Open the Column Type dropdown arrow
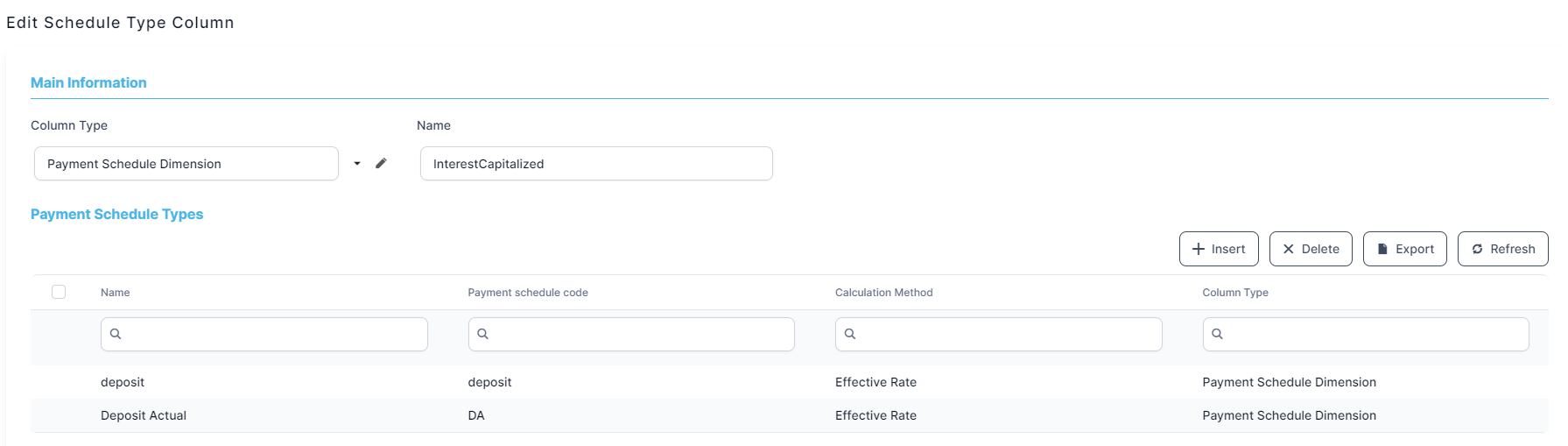Viewport: 1568px width, 446px height. [357, 164]
